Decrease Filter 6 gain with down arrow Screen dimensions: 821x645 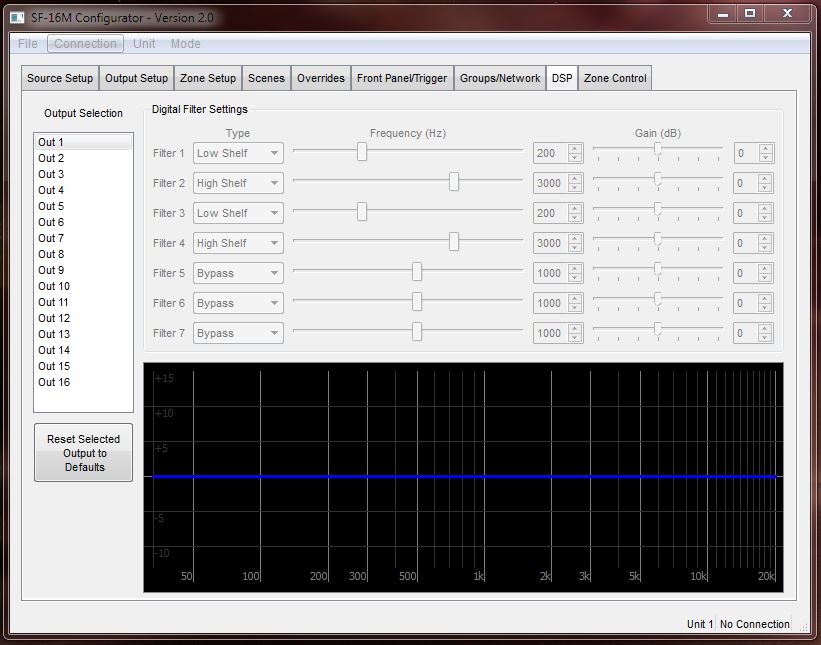765,308
